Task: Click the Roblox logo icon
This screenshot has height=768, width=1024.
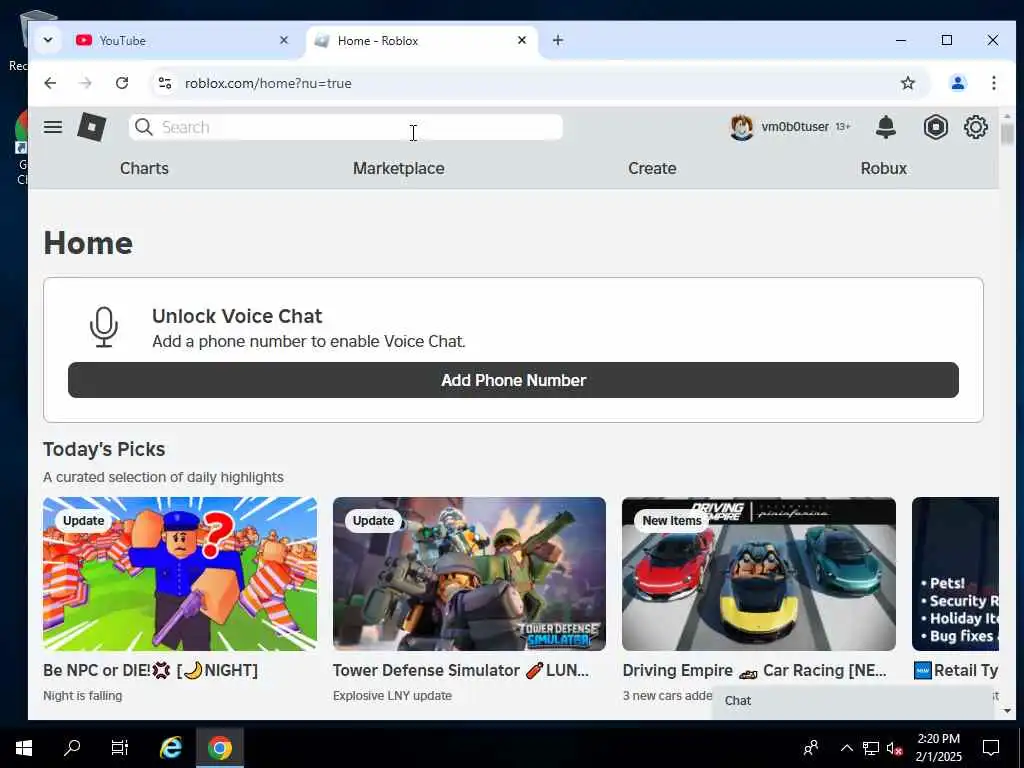Action: click(91, 127)
